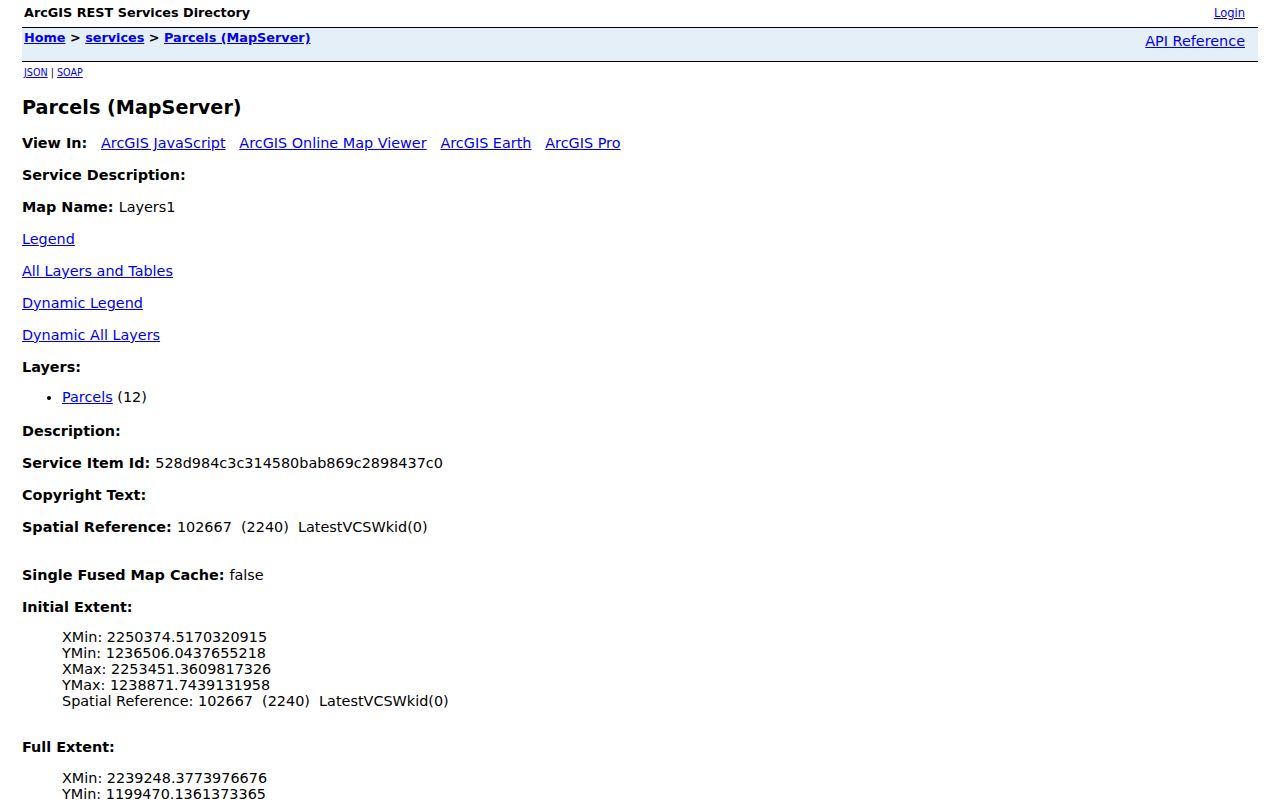
Task: Open the service in ArcGIS Pro
Action: (583, 143)
